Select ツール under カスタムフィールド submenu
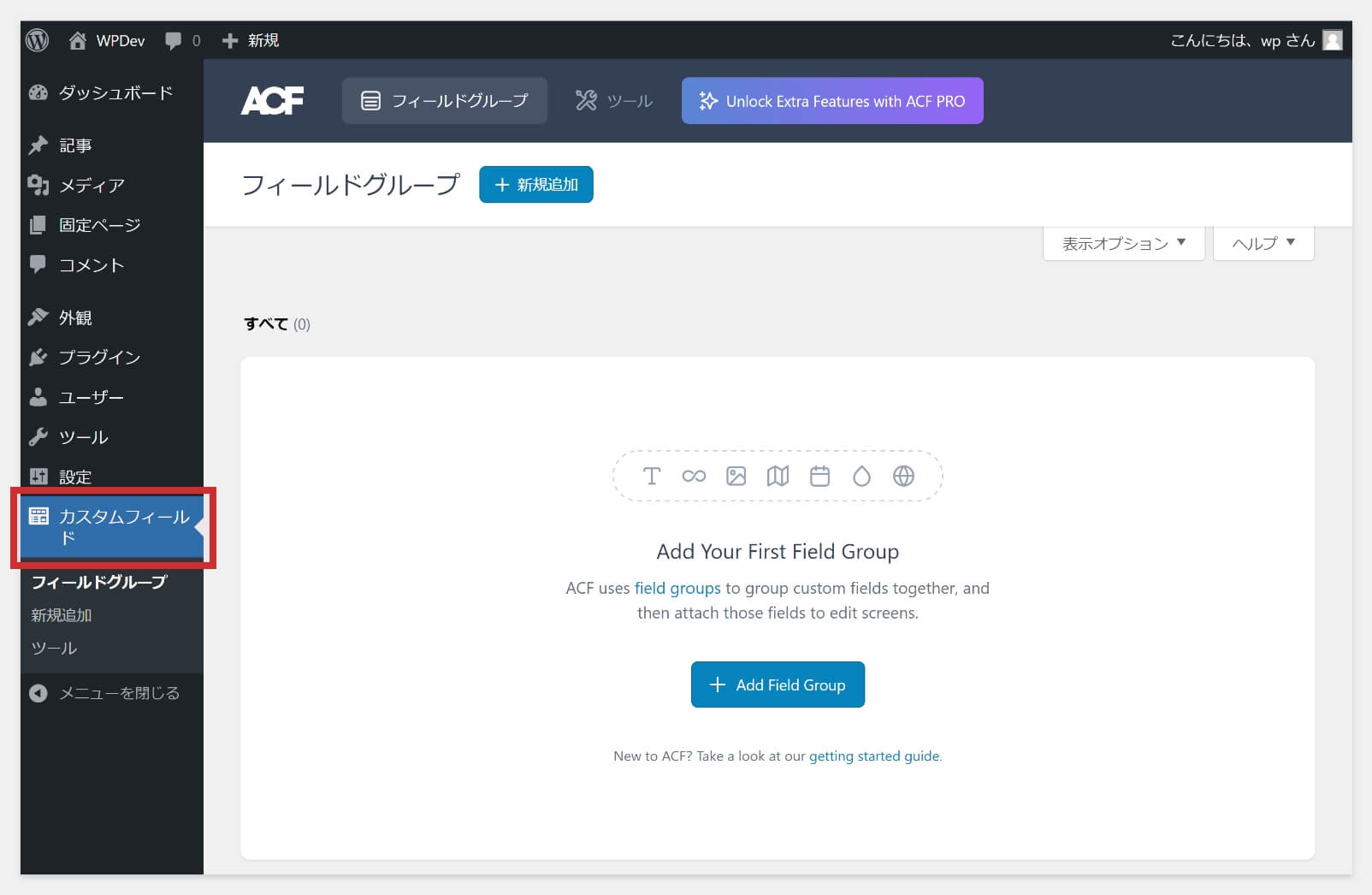This screenshot has height=895, width=1372. pos(54,649)
